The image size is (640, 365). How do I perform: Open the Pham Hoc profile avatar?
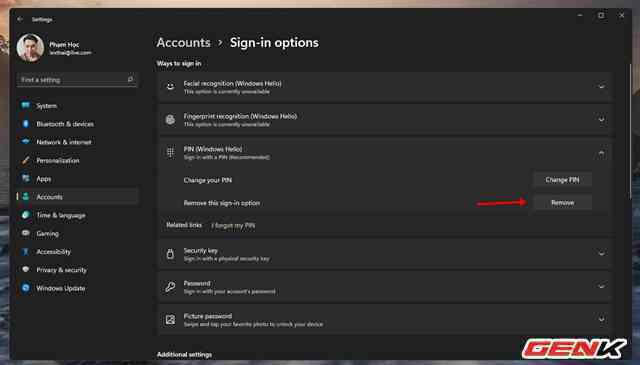pos(30,48)
